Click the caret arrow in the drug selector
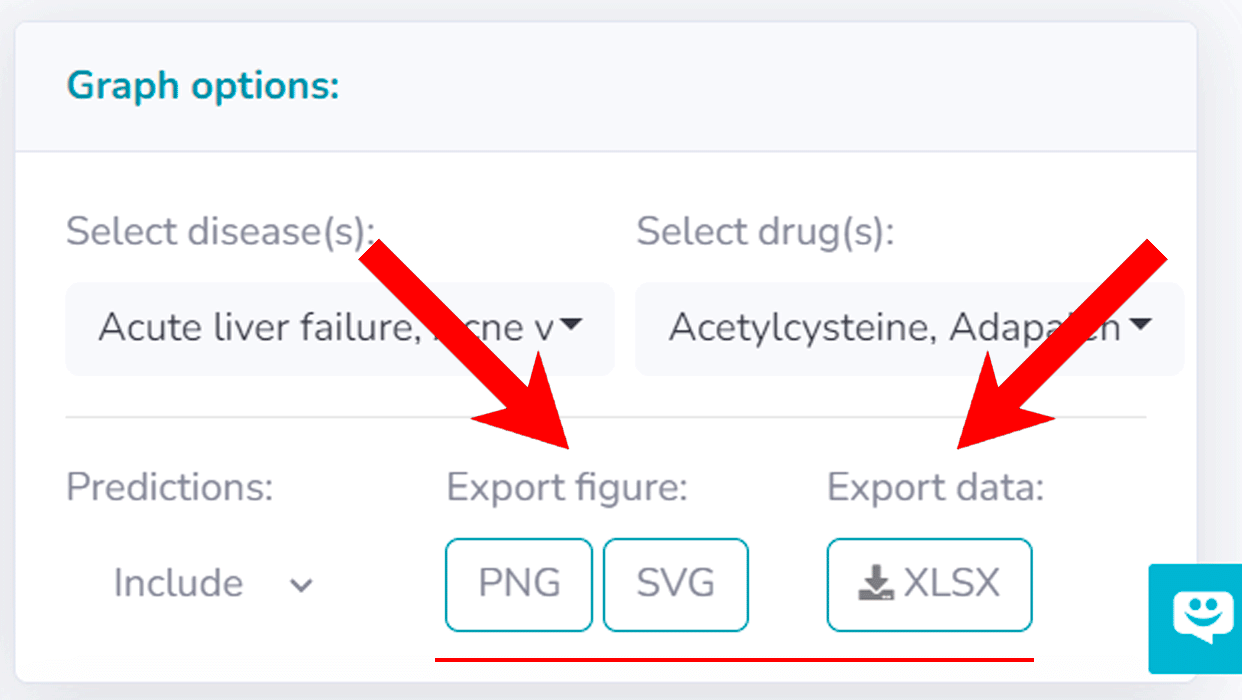The image size is (1242, 700). click(x=1139, y=324)
